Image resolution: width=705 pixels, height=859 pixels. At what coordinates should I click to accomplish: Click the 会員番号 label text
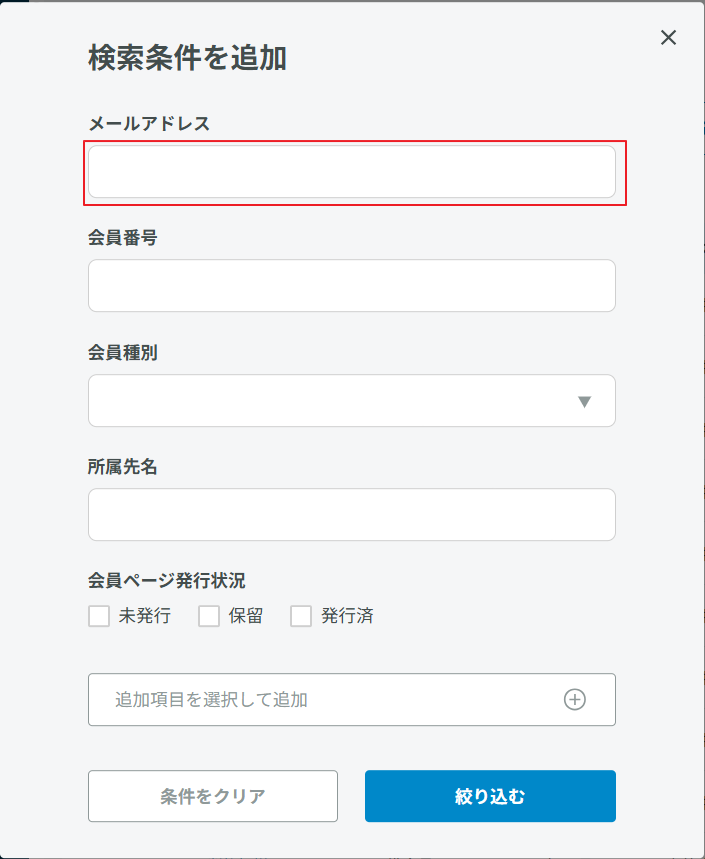(123, 238)
